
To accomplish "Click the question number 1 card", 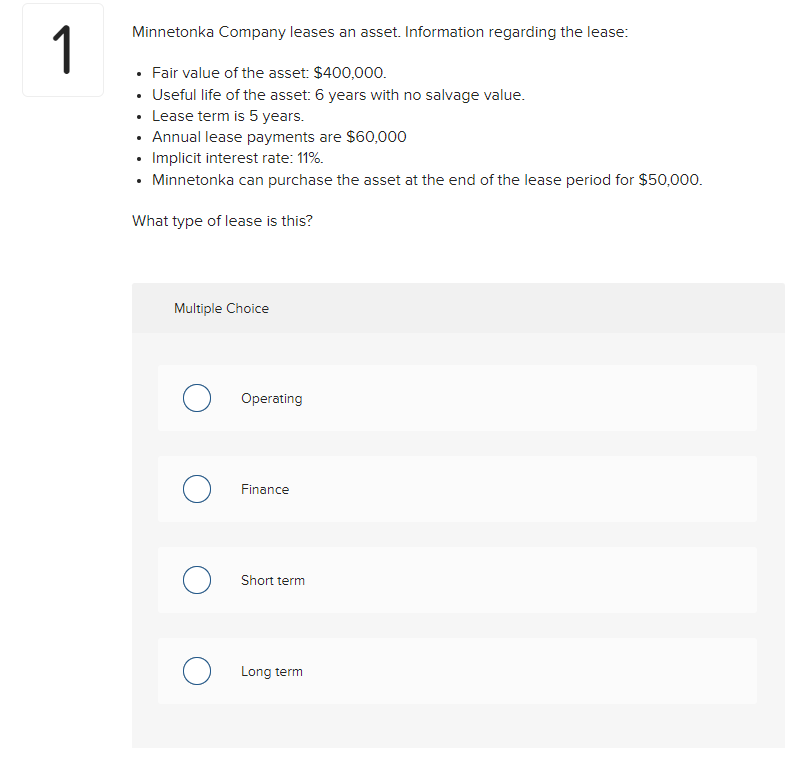I will pyautogui.click(x=62, y=49).
